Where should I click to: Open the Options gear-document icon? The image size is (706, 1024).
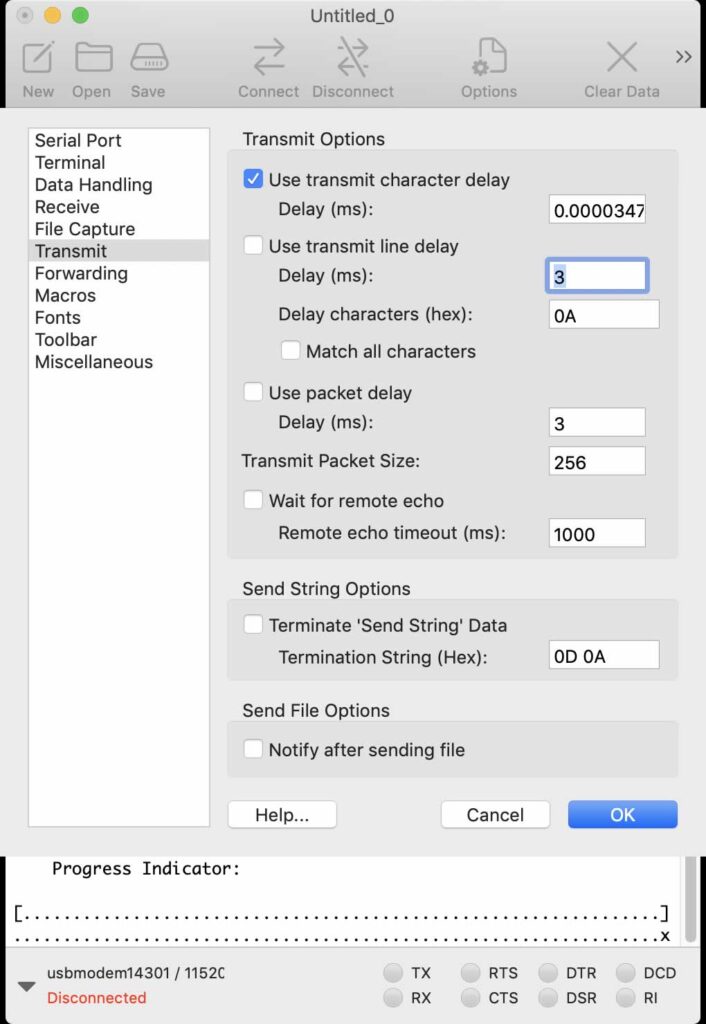tap(488, 58)
